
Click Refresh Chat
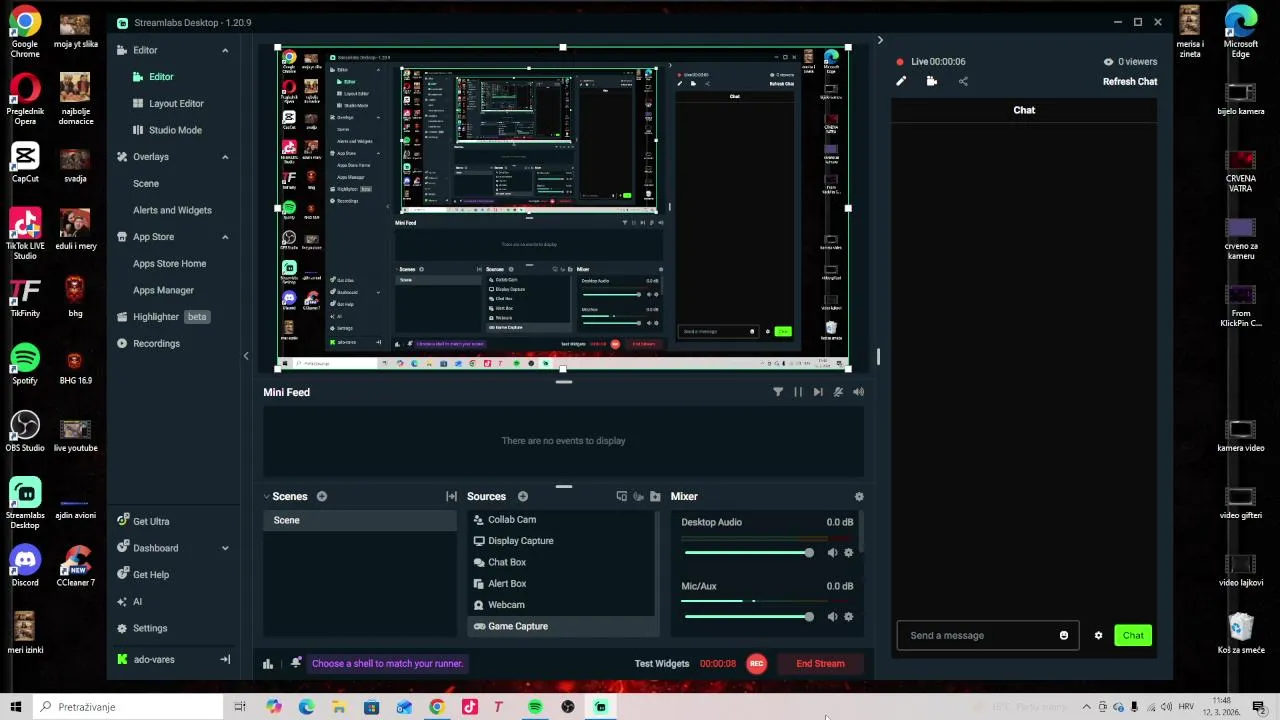(x=1130, y=82)
